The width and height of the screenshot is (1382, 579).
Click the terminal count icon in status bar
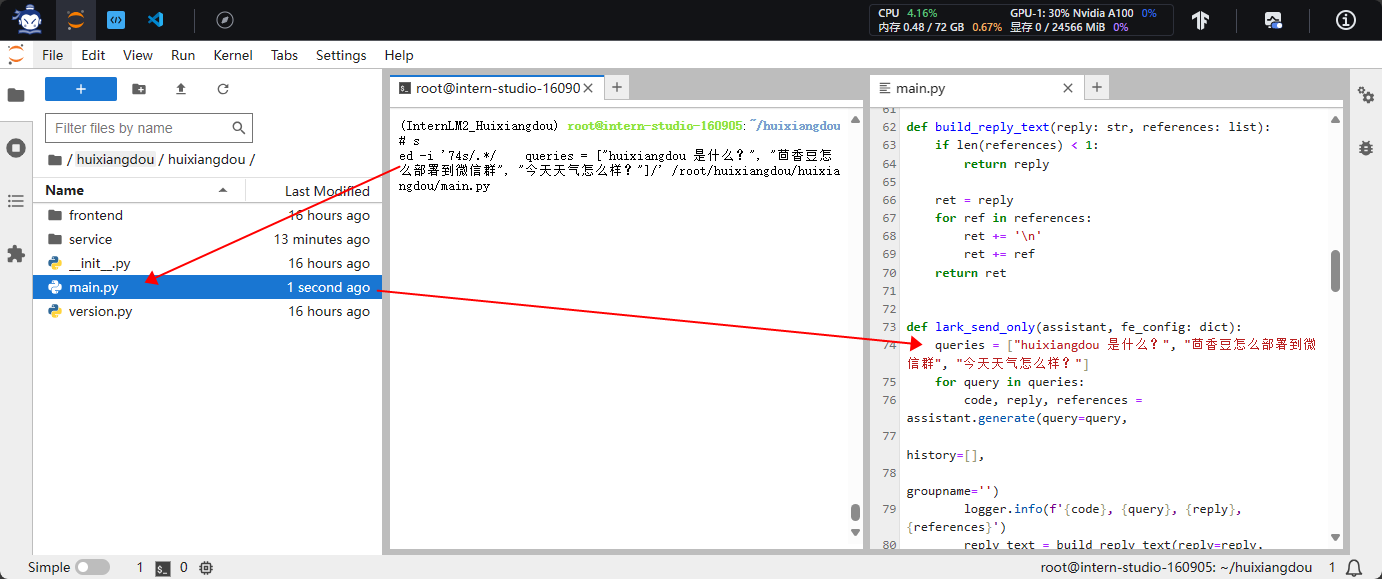[x=163, y=568]
